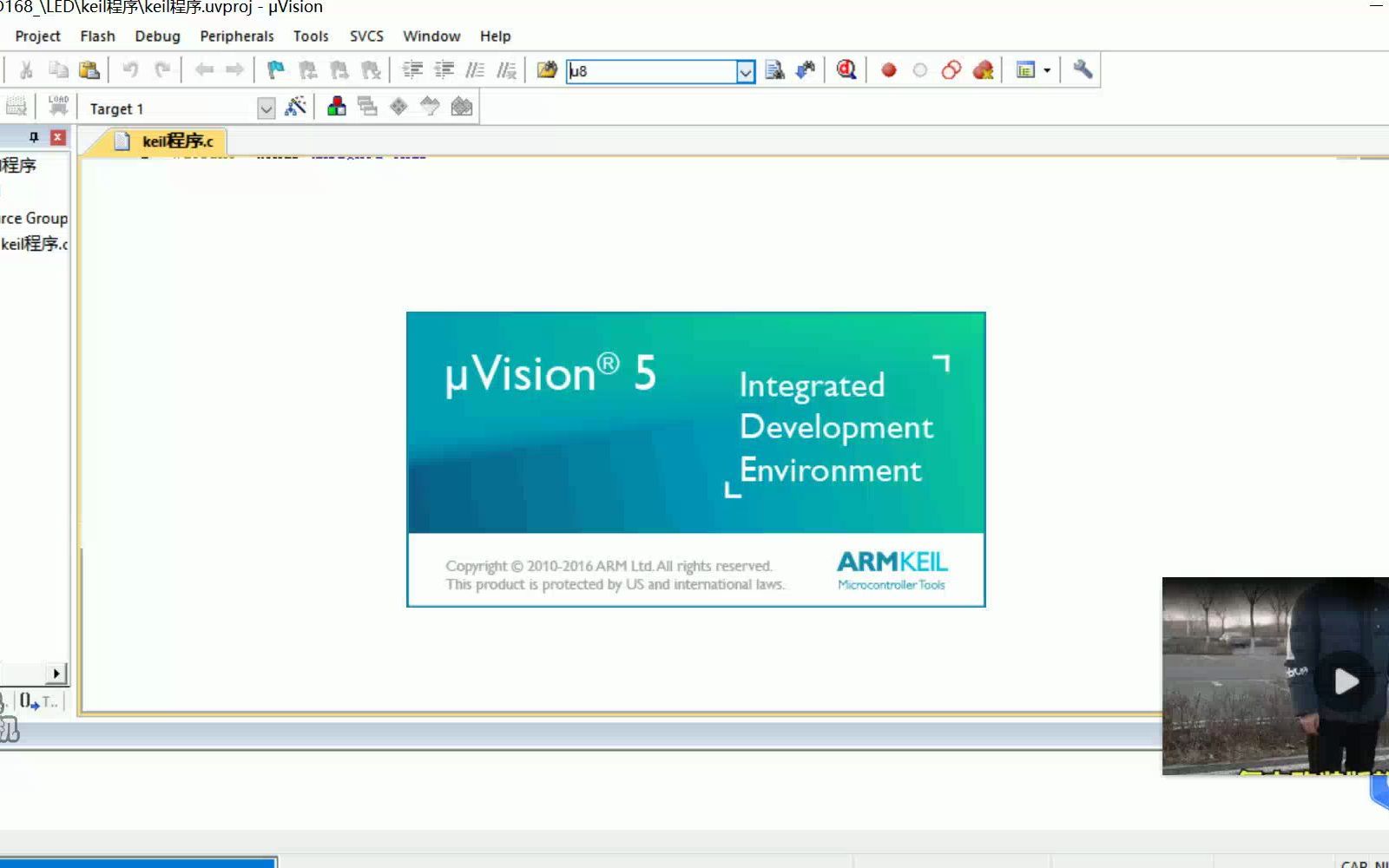The width and height of the screenshot is (1389, 868).
Task: Close the Project panel with the red X
Action: [x=58, y=137]
